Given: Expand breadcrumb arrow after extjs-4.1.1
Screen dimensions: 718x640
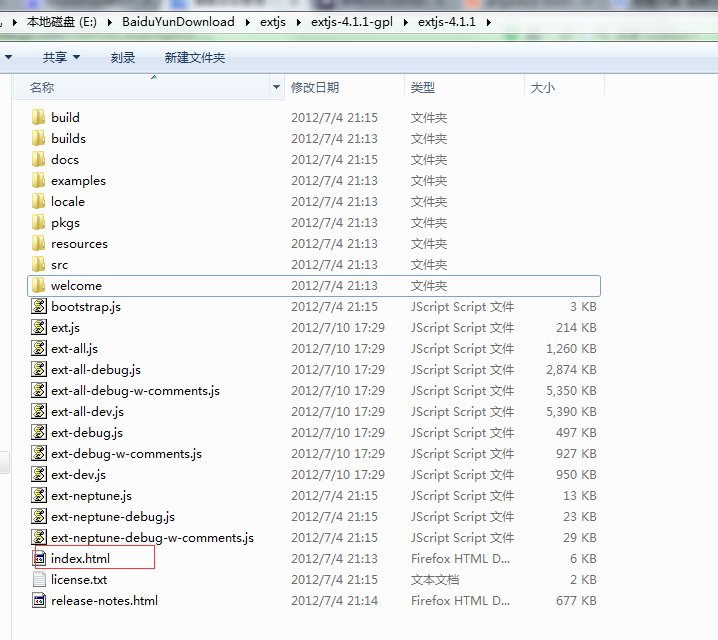Looking at the screenshot, I should pos(489,22).
